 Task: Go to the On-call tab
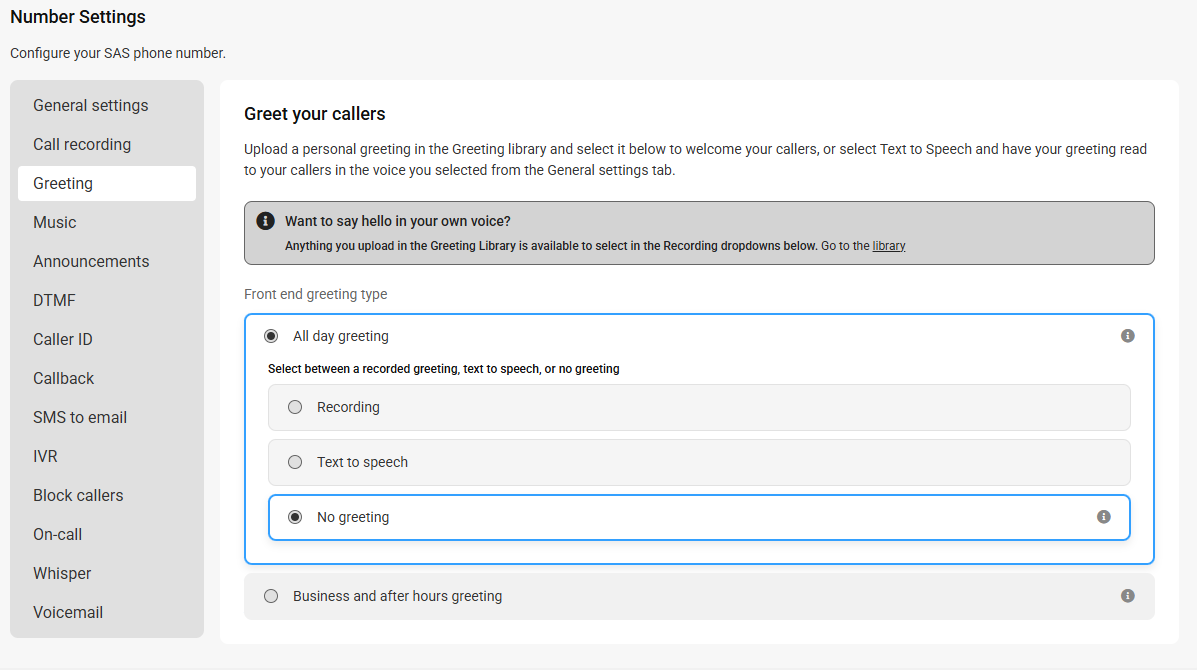[107, 534]
